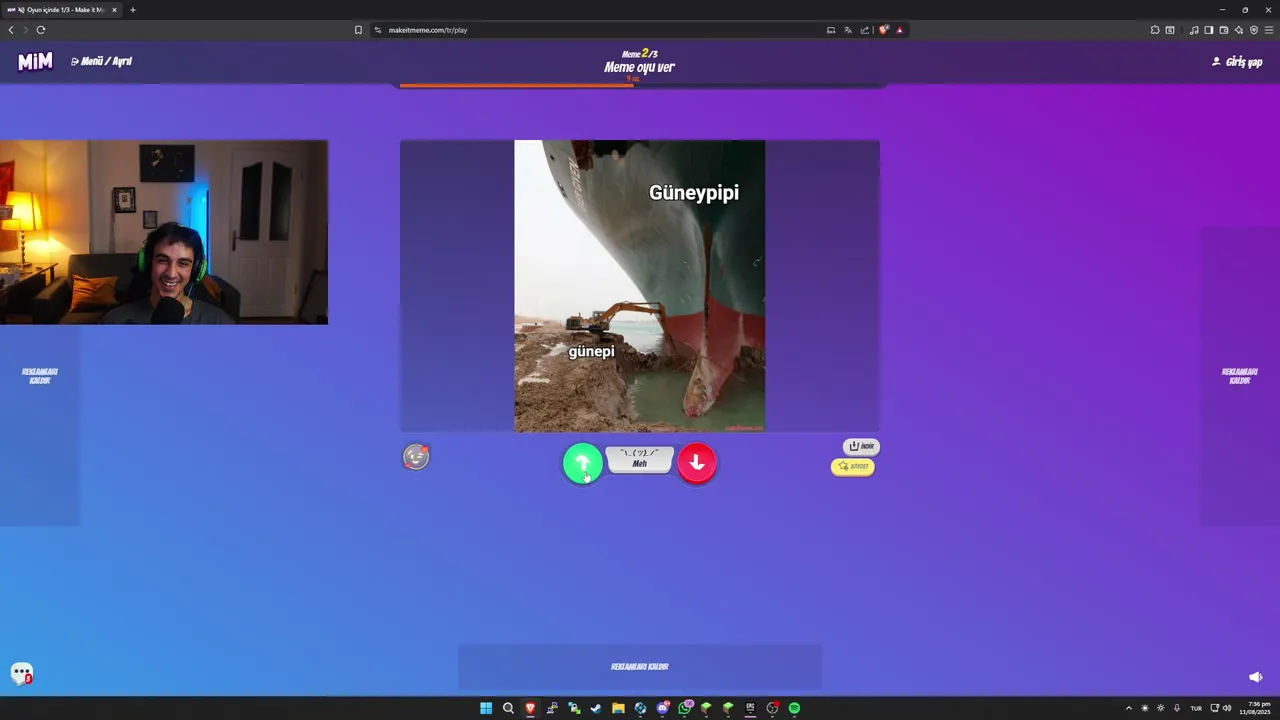The image size is (1280, 720).
Task: Open Steam from the taskbar
Action: tap(596, 708)
